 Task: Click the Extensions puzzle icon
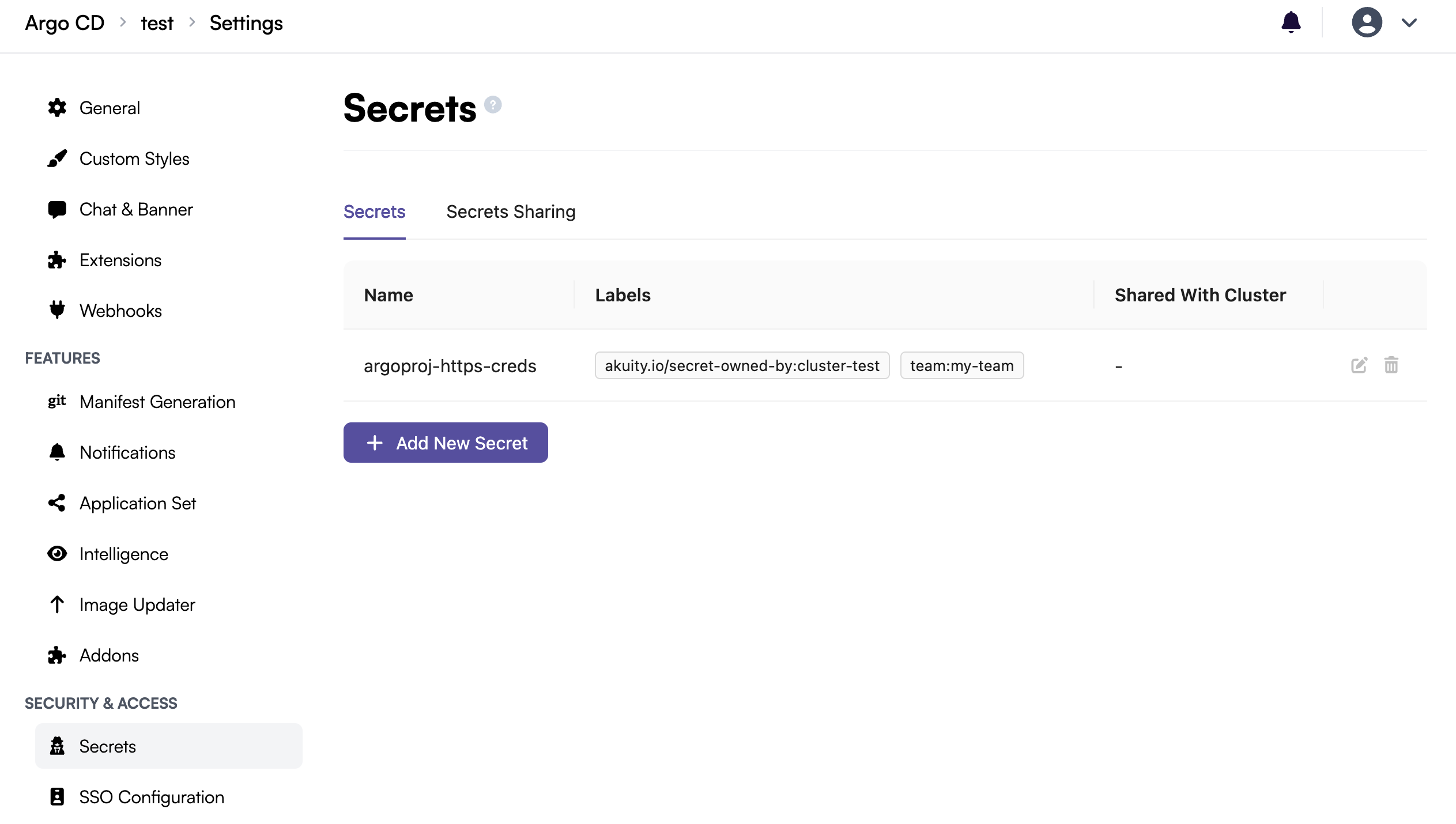pyautogui.click(x=57, y=260)
